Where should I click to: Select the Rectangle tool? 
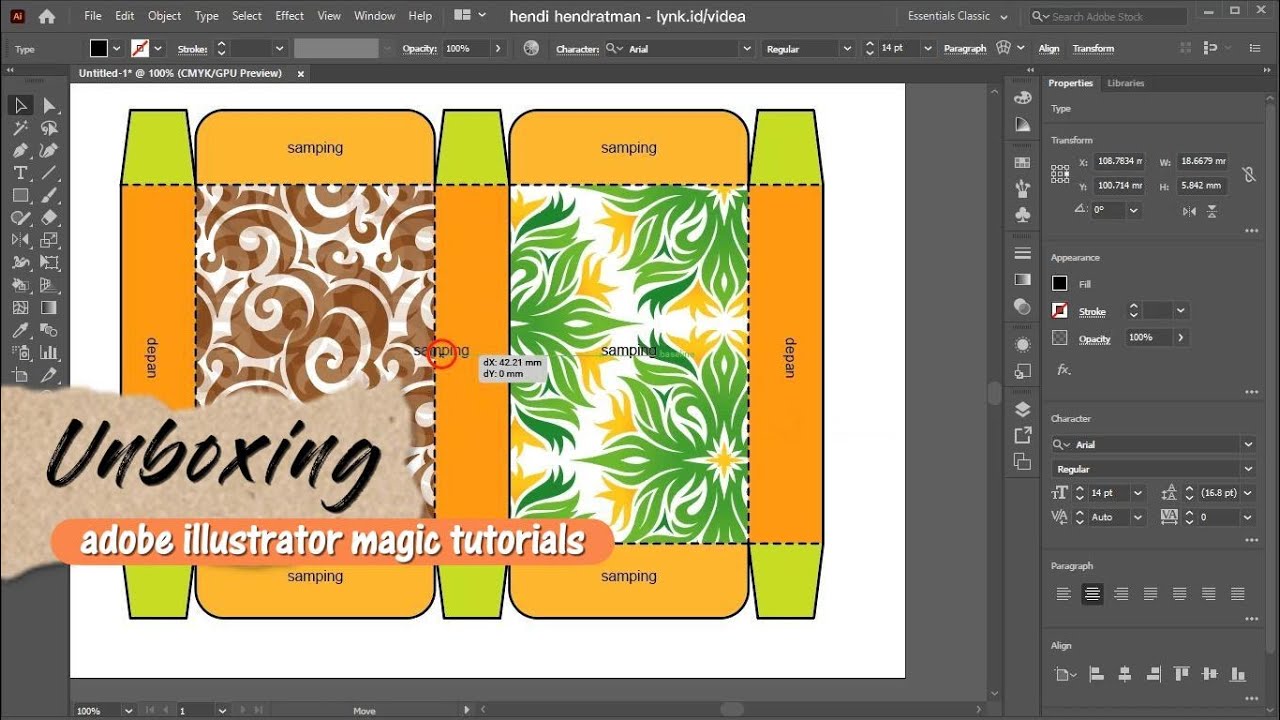coord(20,195)
